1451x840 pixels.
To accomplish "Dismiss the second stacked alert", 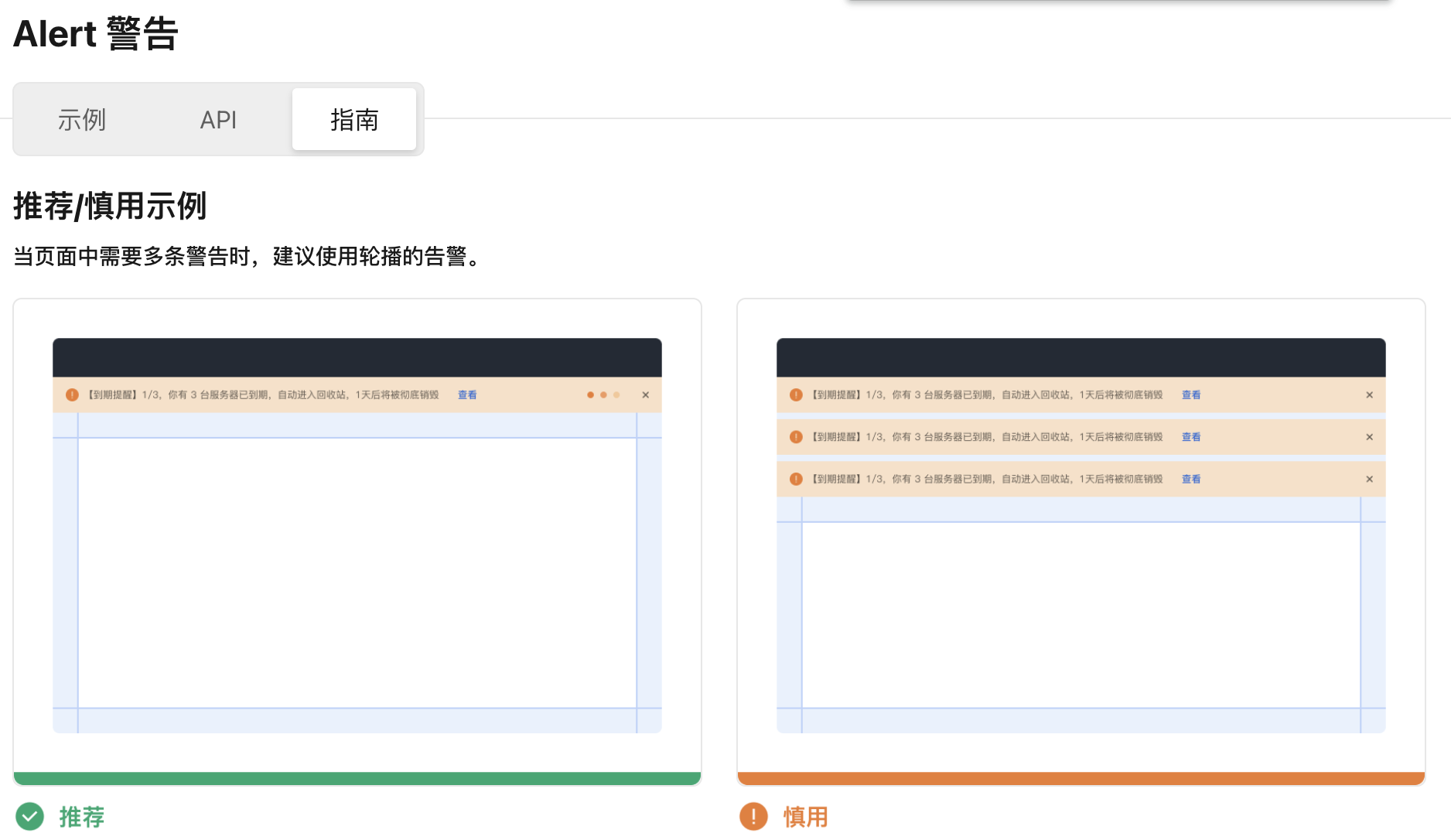I will tap(1369, 436).
